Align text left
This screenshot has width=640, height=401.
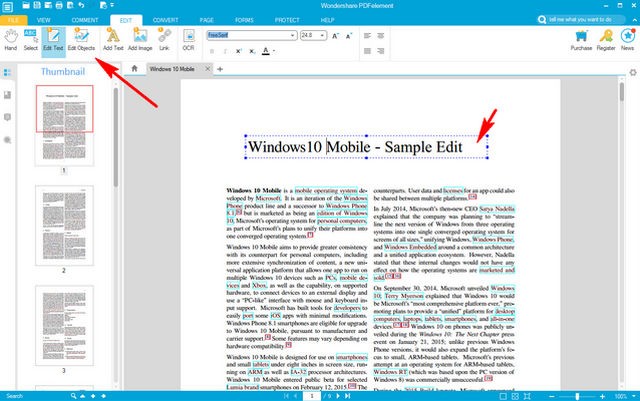click(x=367, y=36)
